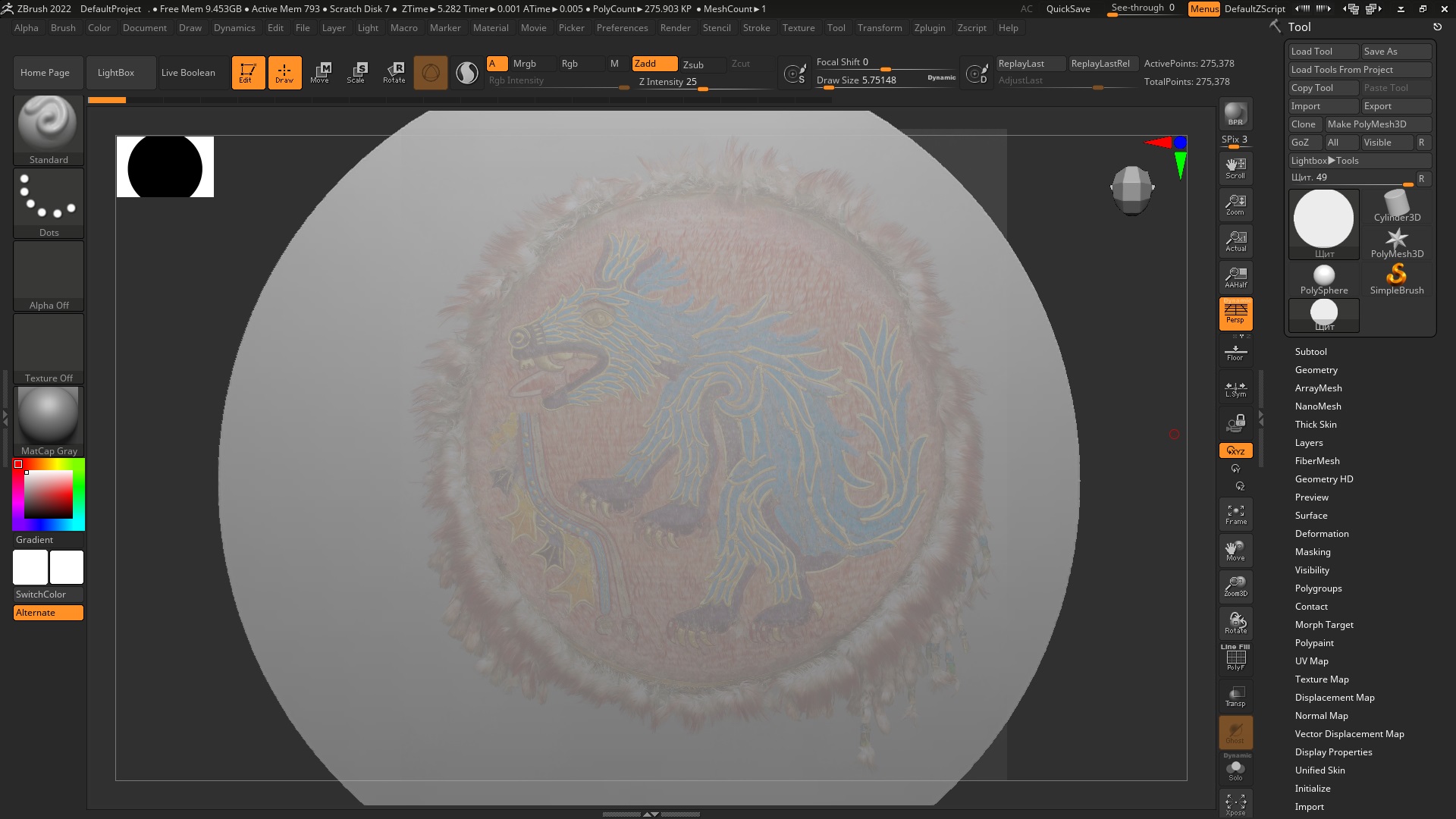Viewport: 1456px width, 819px height.
Task: Toggle PolyF line fill display
Action: point(1235,657)
